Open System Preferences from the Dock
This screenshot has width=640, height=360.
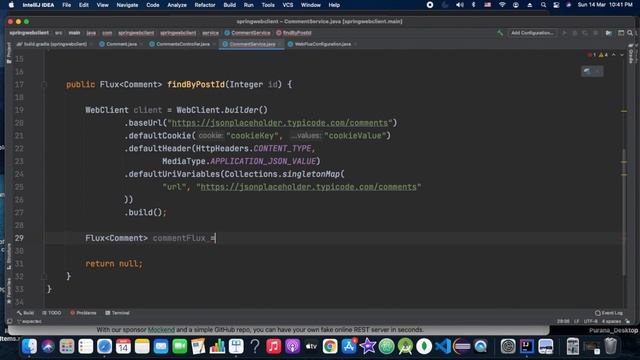(x=508, y=347)
